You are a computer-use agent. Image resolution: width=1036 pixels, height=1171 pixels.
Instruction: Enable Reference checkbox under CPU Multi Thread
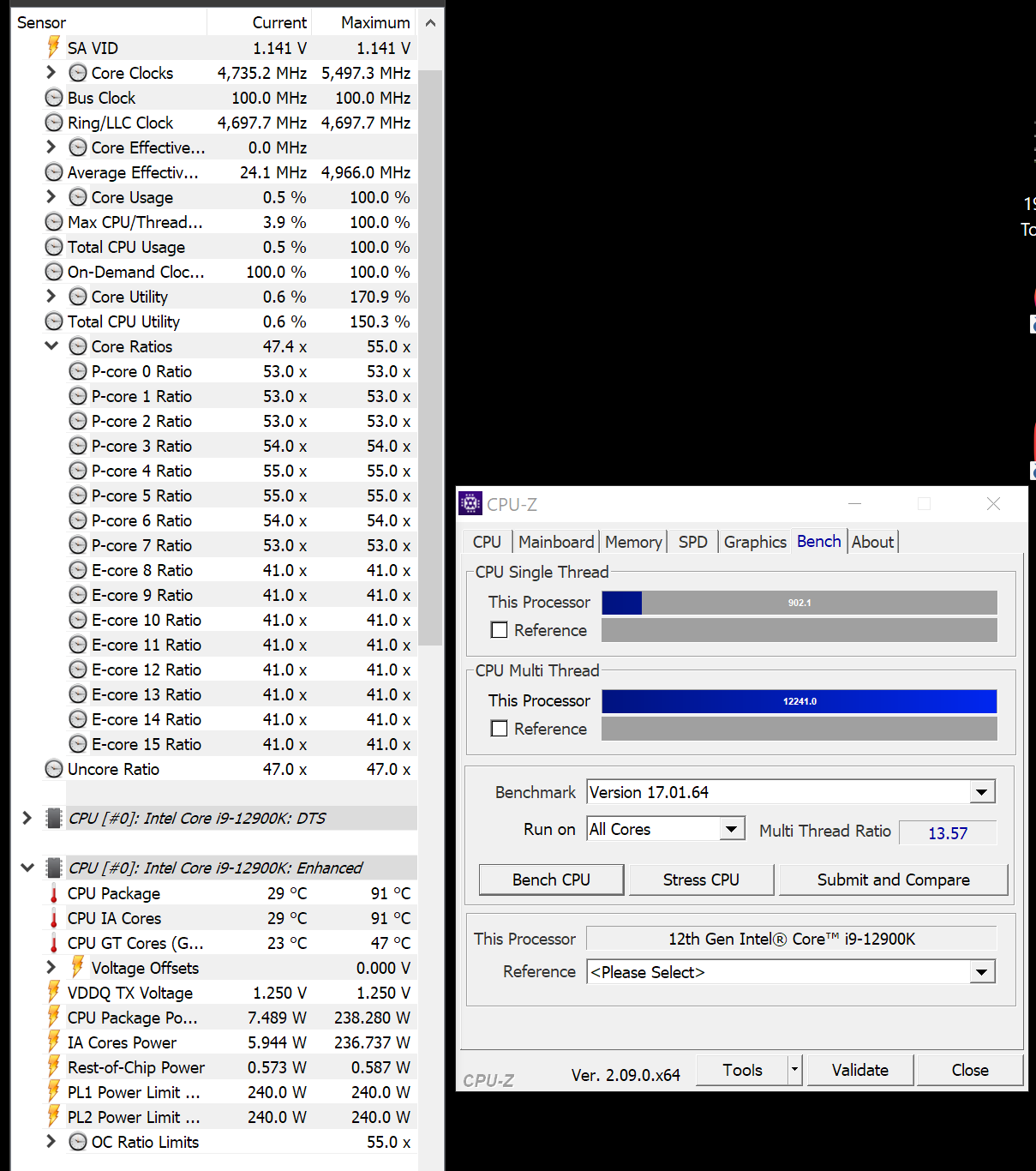[x=499, y=729]
